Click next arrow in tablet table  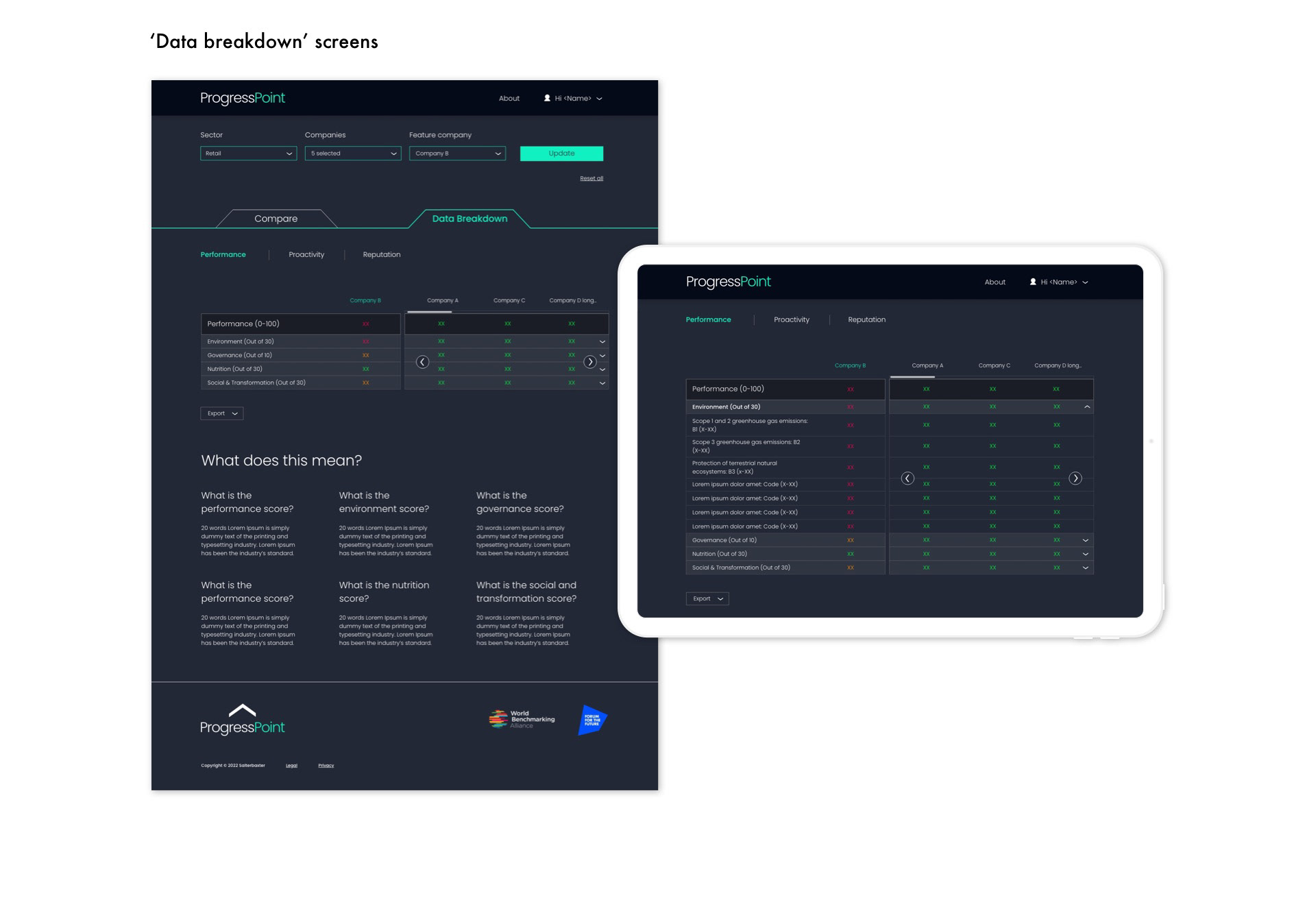tap(1075, 478)
